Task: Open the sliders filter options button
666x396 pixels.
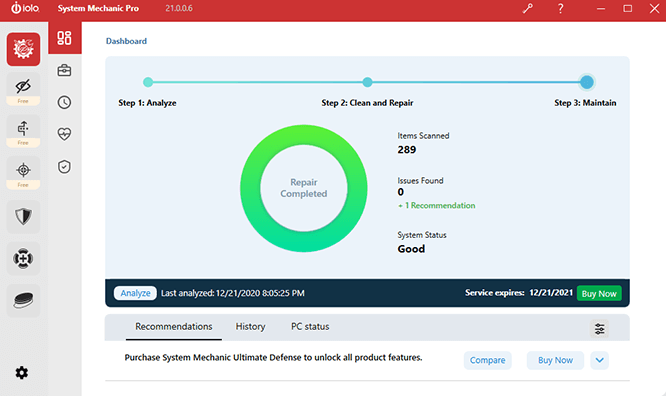Action: (x=599, y=328)
